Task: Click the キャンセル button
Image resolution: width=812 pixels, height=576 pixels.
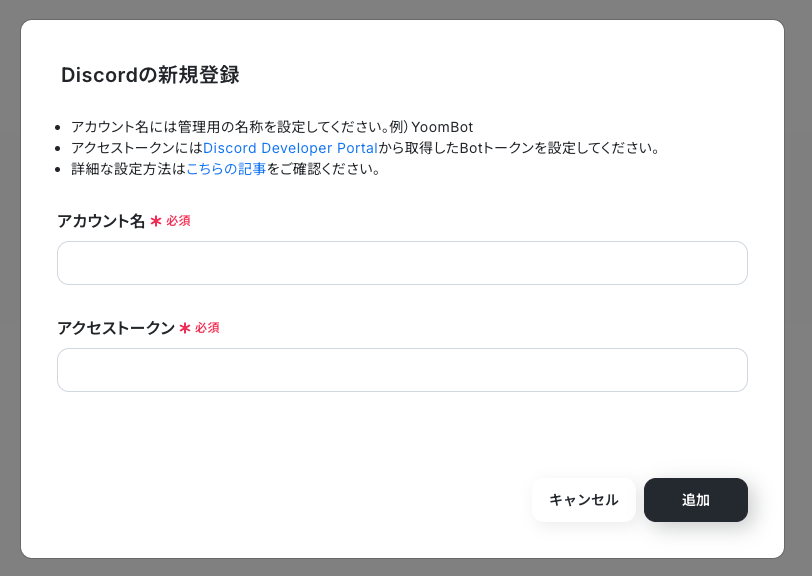Action: [584, 500]
